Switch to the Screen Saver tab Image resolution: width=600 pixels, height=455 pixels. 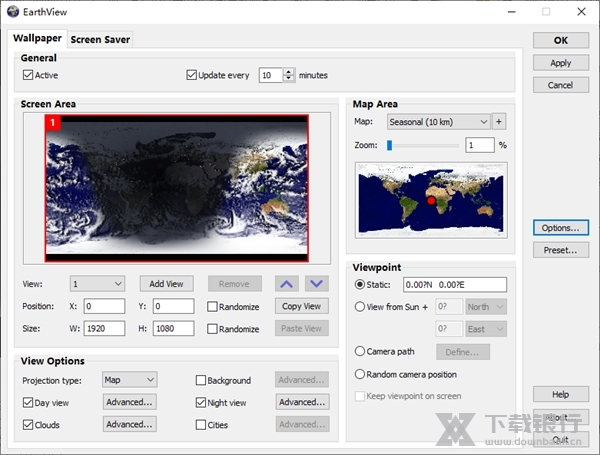tap(100, 39)
